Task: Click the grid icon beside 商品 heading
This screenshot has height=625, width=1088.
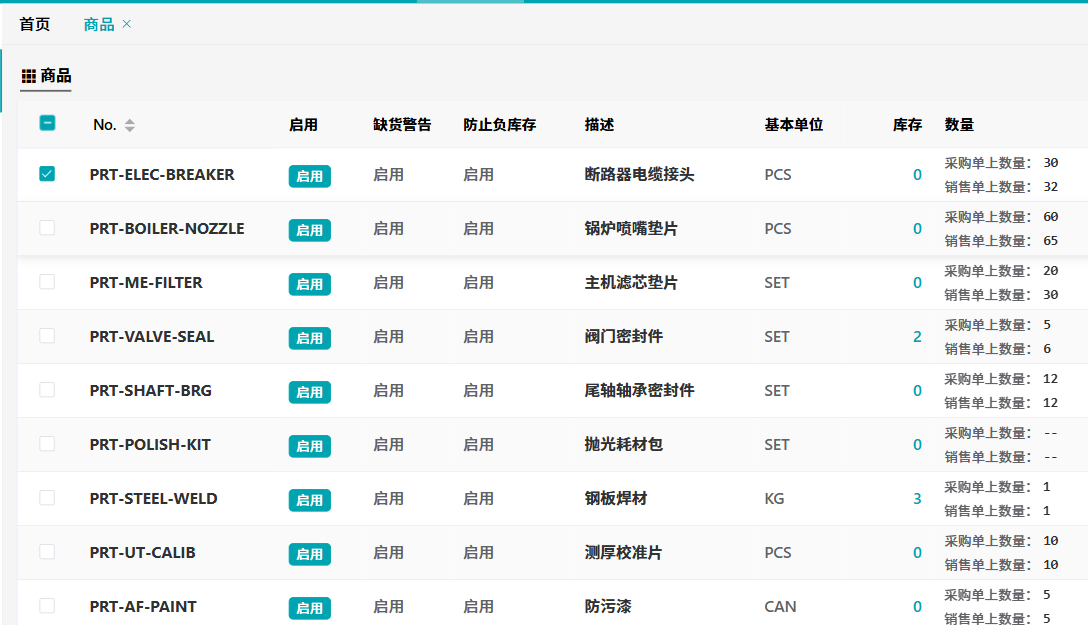Action: pyautogui.click(x=28, y=76)
